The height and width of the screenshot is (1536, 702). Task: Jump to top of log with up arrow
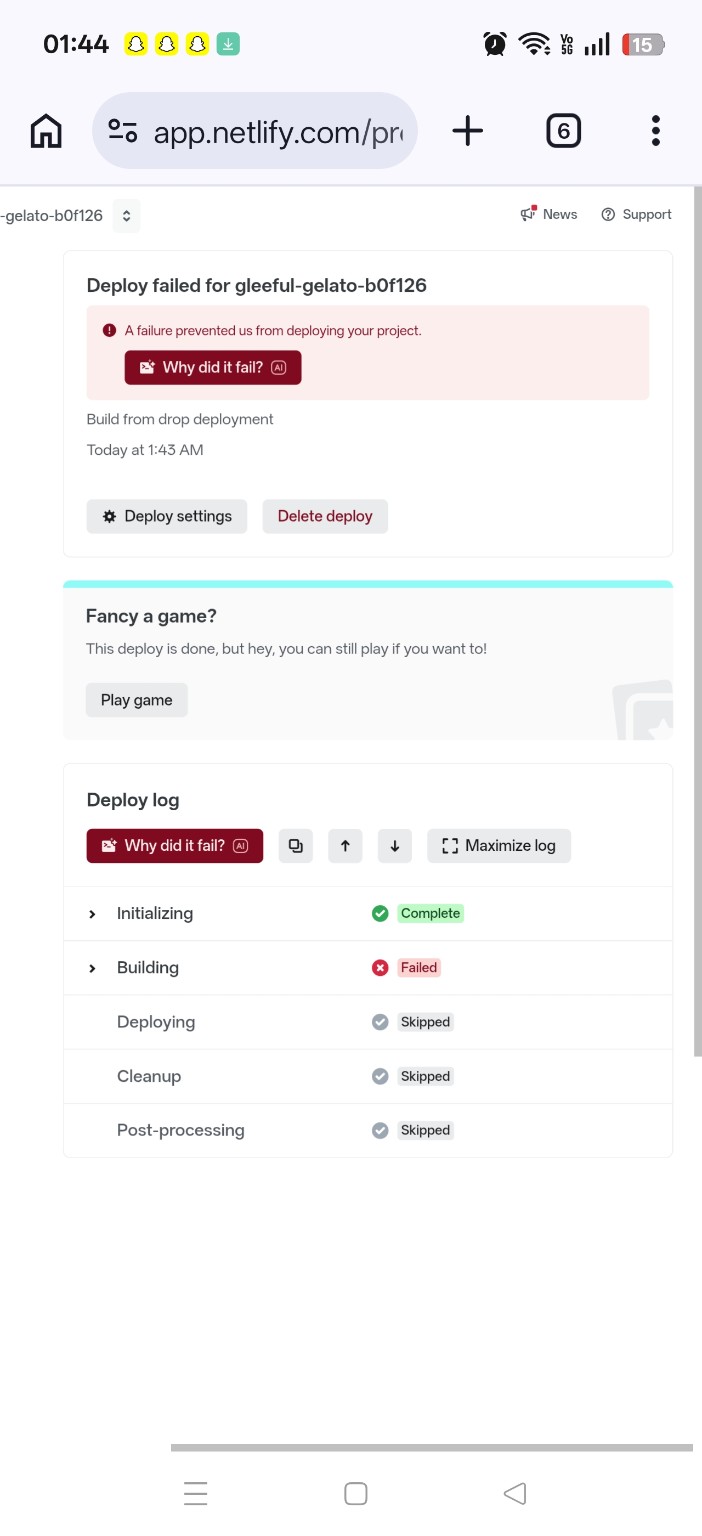tap(345, 846)
